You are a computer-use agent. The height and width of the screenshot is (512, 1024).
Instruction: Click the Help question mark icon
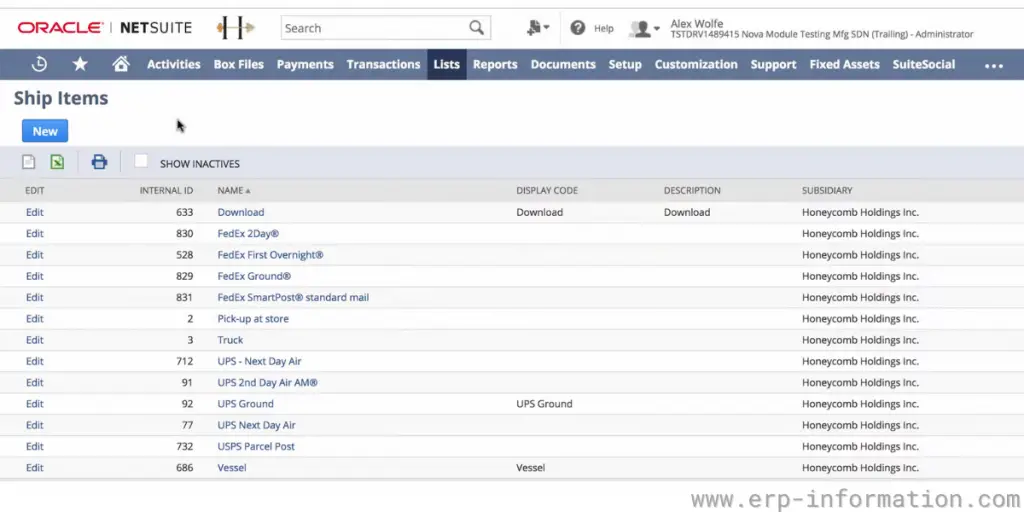click(577, 28)
